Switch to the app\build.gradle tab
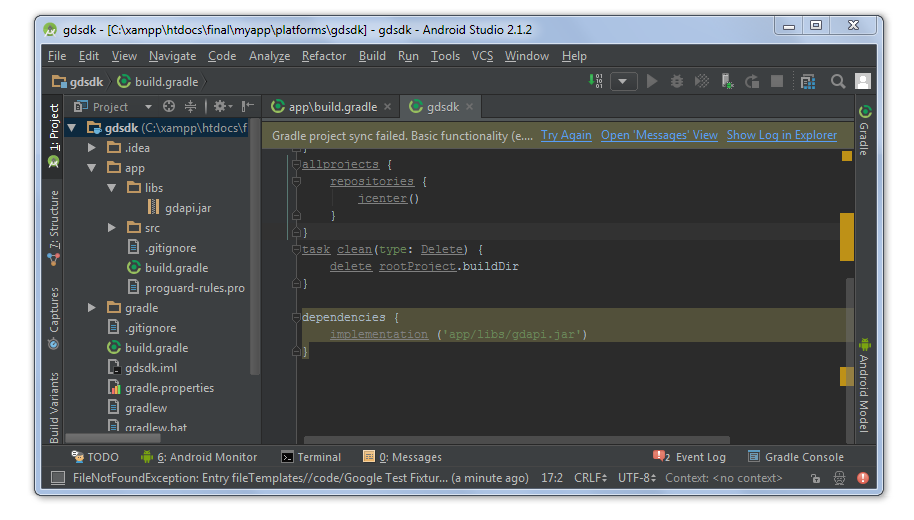The image size is (914, 520). (332, 107)
